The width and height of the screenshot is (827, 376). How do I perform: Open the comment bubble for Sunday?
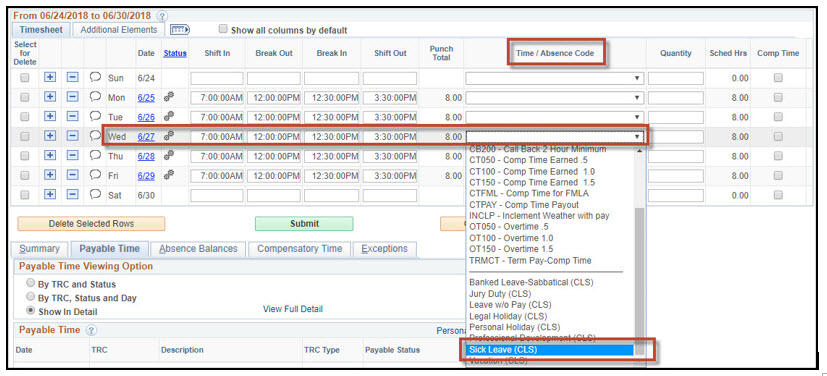pos(95,78)
